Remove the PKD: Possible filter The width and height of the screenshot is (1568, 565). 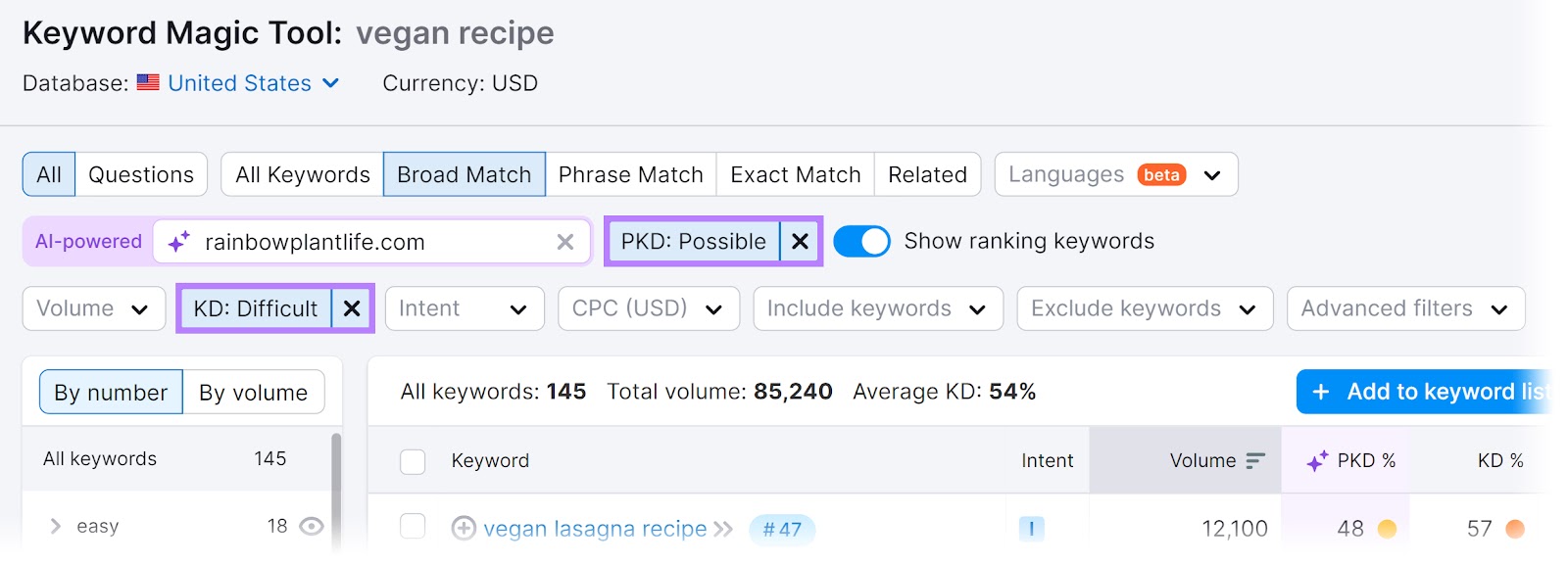pyautogui.click(x=800, y=242)
